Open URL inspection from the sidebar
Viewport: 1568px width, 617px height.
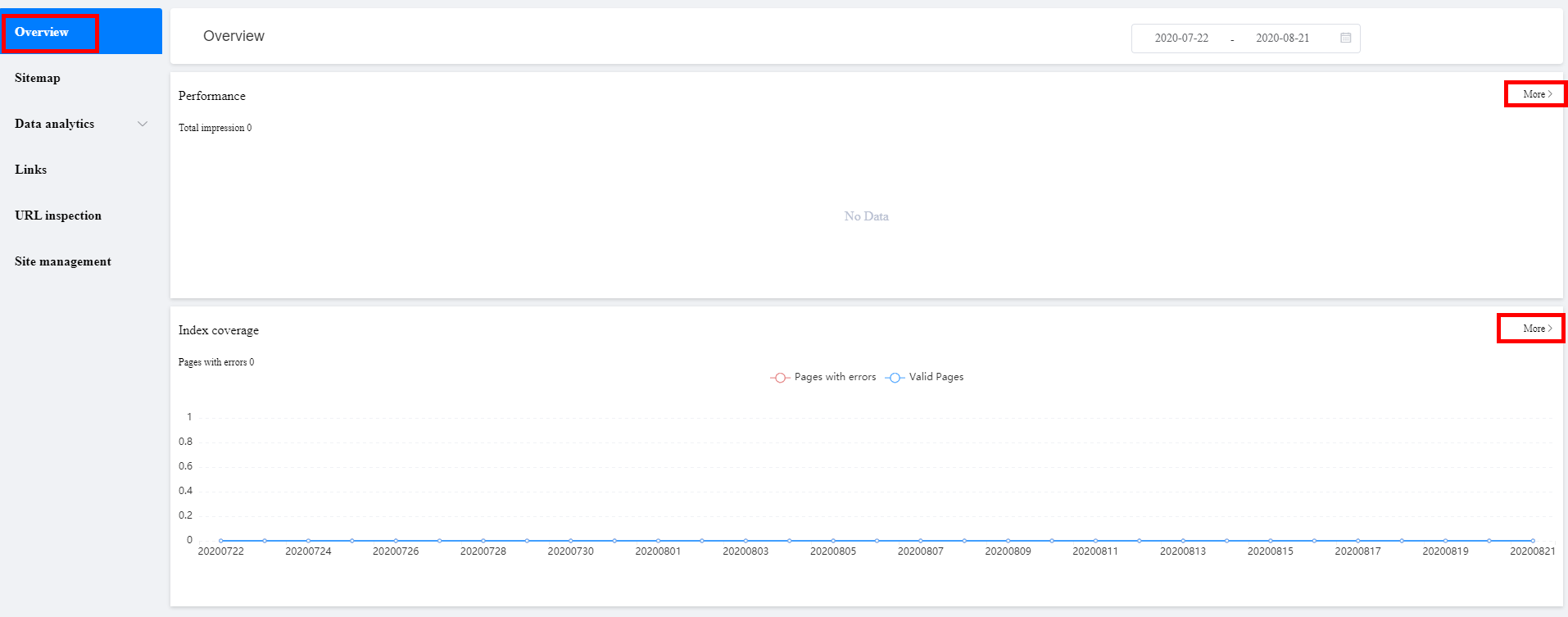(x=81, y=215)
